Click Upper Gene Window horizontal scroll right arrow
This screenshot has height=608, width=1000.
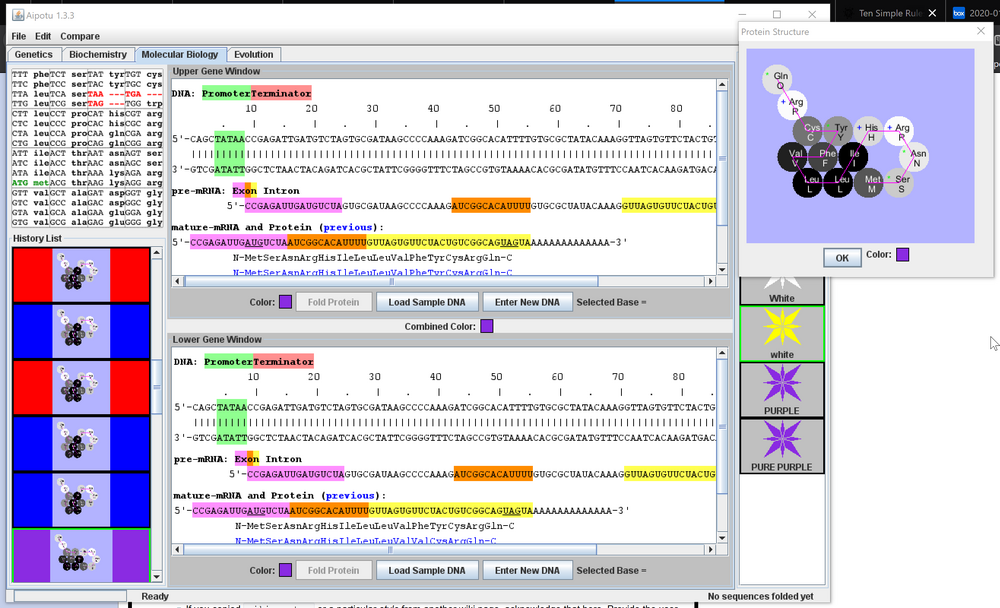tap(709, 281)
